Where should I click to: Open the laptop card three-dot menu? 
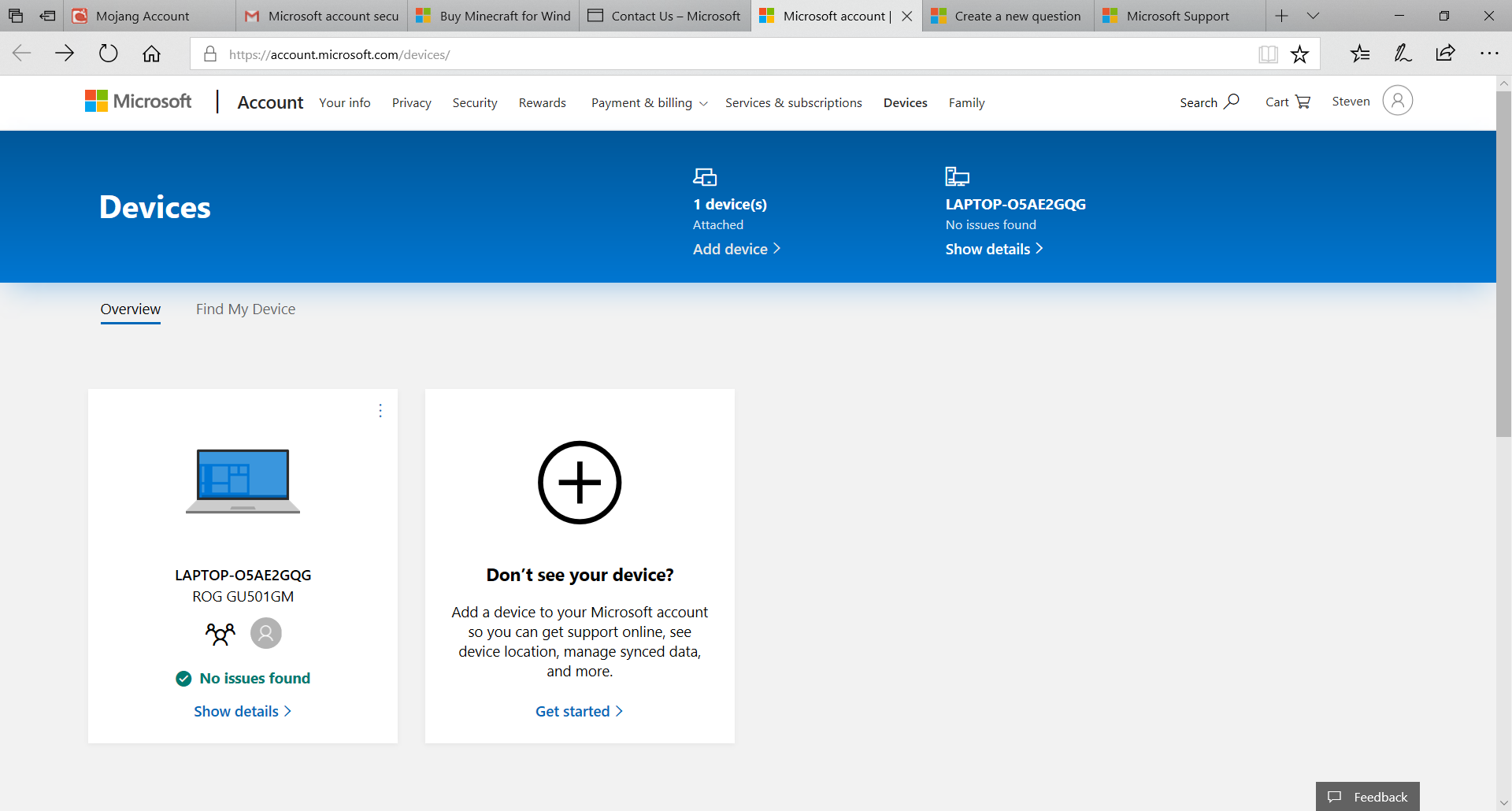click(380, 410)
